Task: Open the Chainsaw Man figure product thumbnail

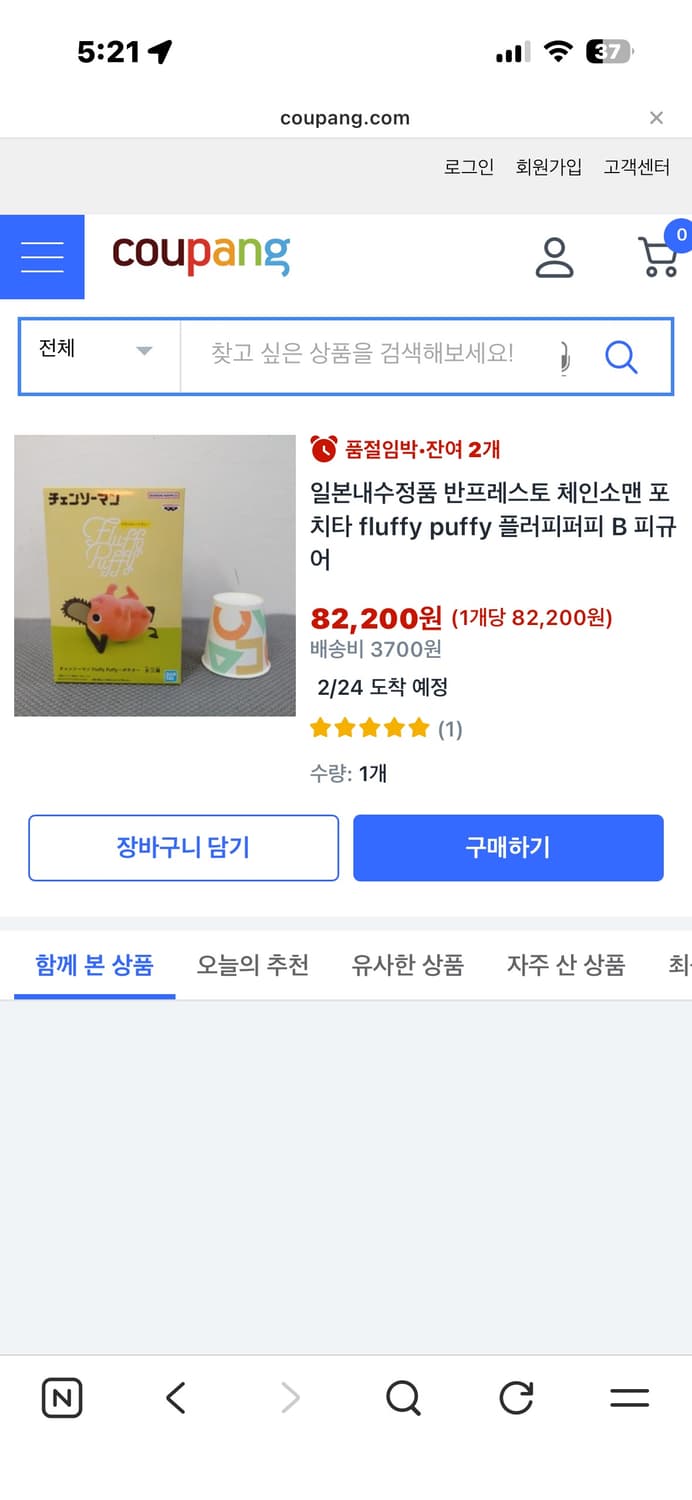Action: coord(154,575)
